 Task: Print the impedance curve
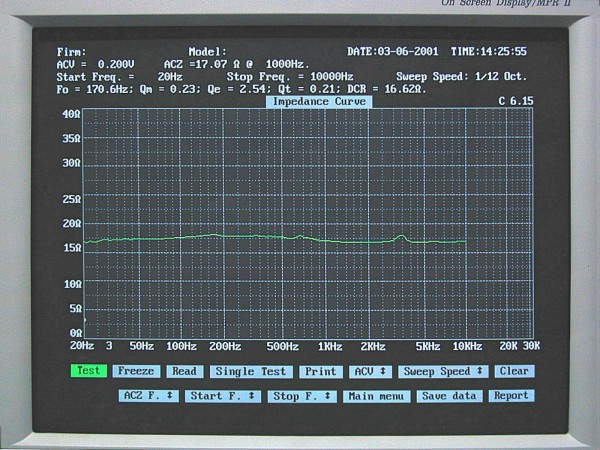(x=321, y=372)
